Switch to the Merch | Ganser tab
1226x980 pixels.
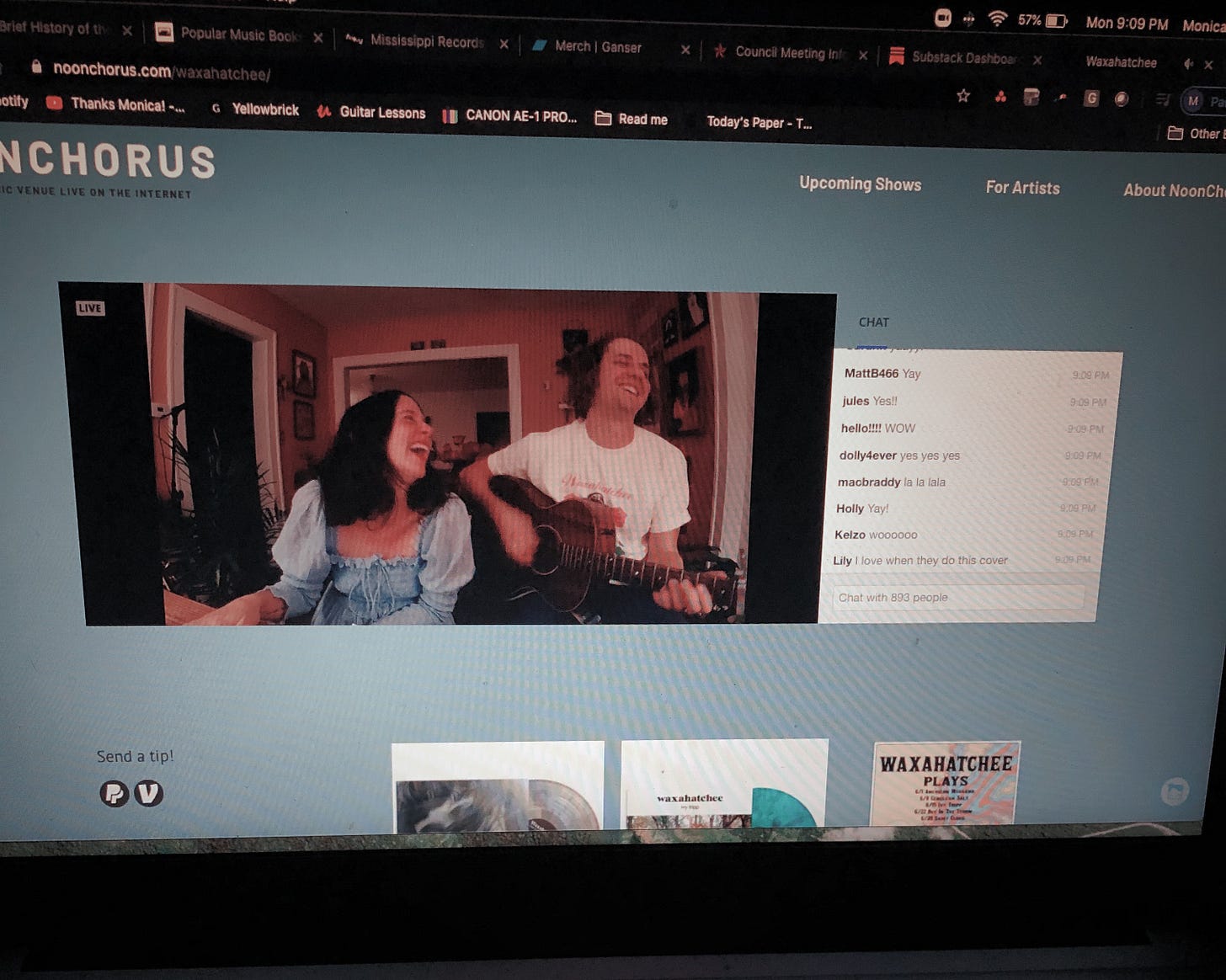coord(588,46)
